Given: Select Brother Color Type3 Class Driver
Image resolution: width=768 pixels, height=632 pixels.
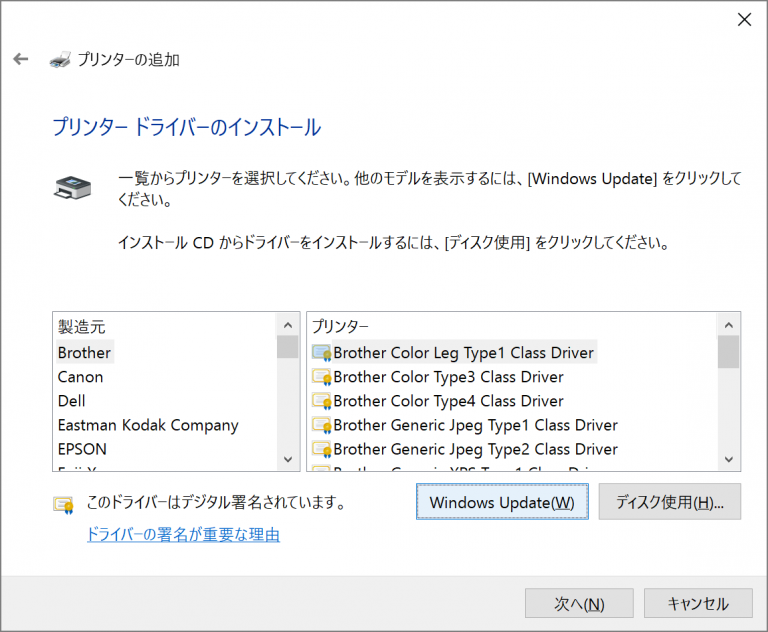Looking at the screenshot, I should point(448,377).
